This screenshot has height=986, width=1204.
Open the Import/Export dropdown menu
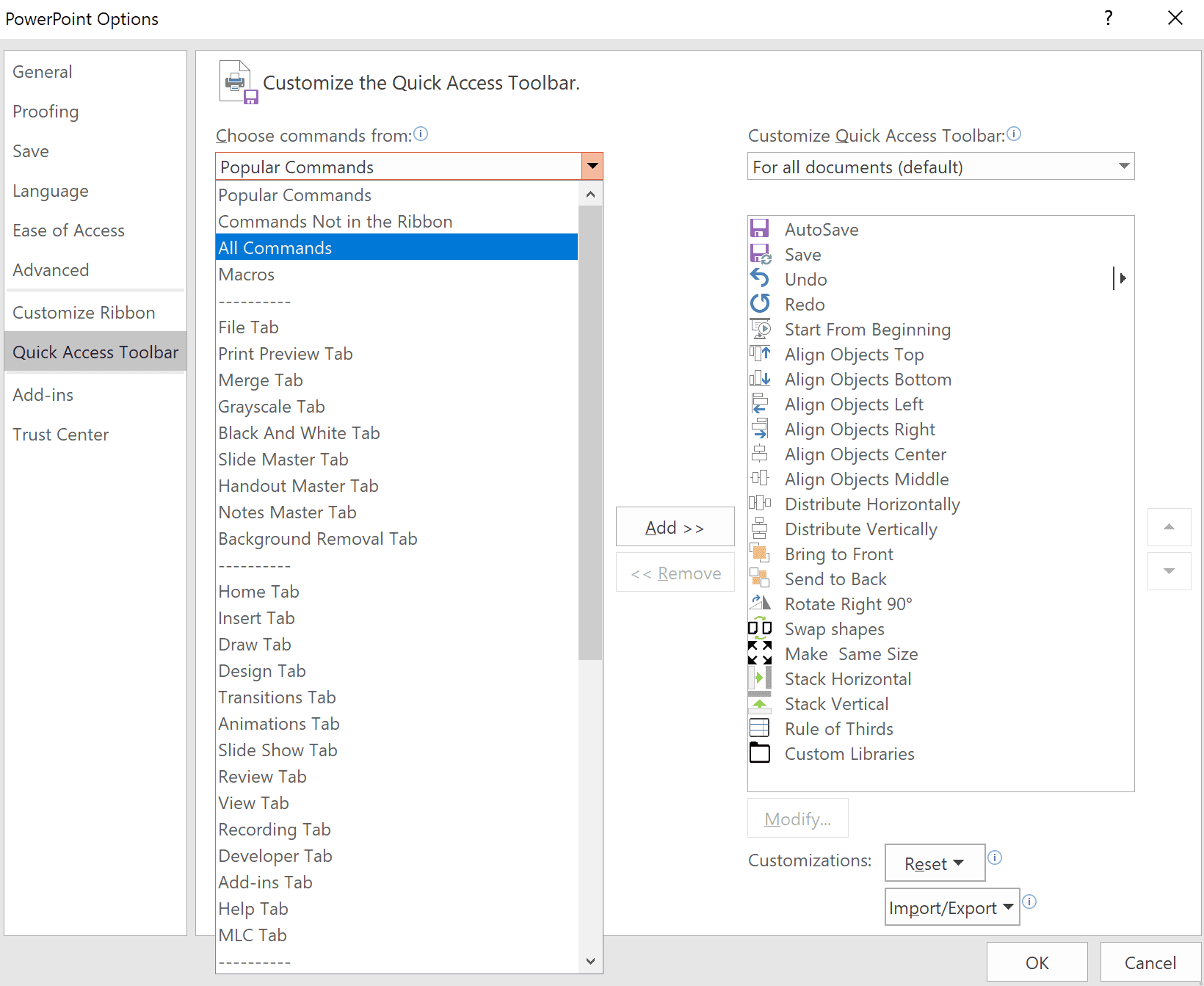pyautogui.click(x=951, y=907)
